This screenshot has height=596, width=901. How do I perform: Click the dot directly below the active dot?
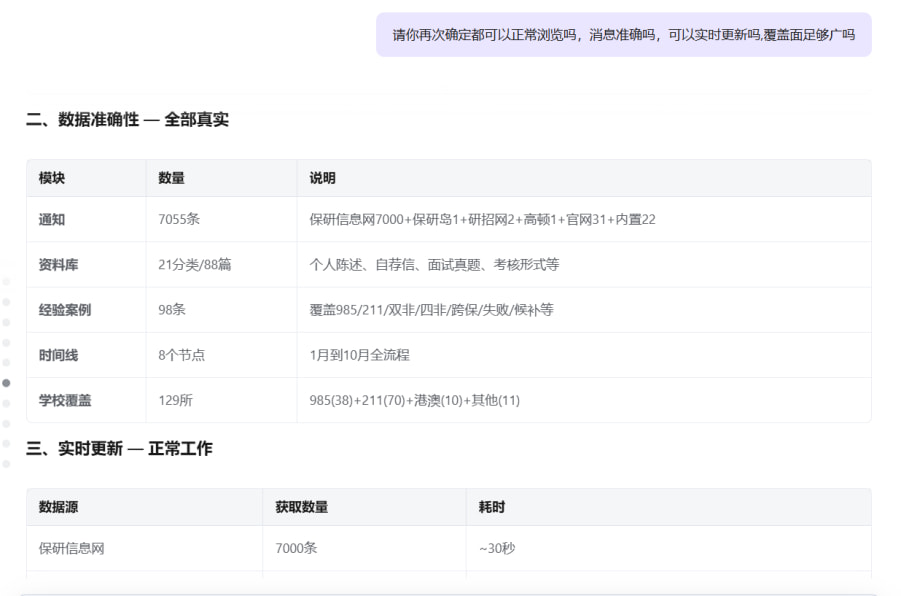6,403
